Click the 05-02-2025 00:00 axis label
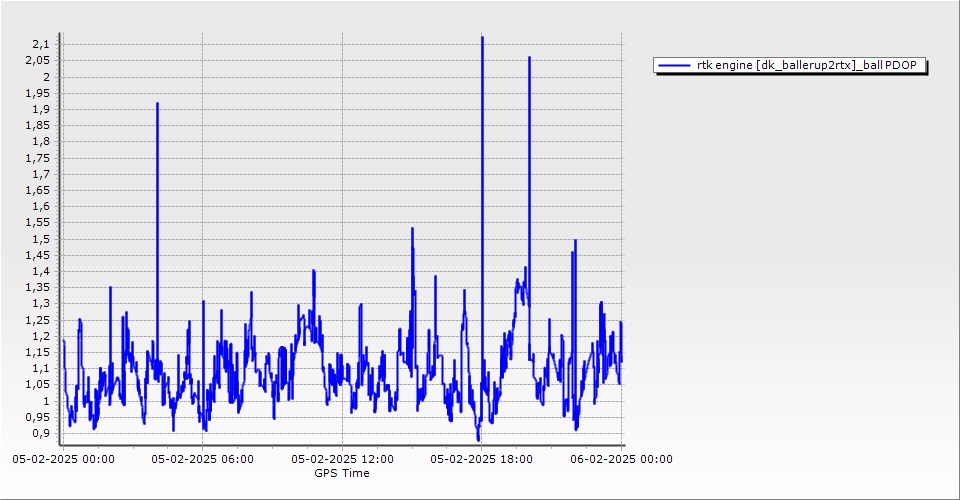 click(x=63, y=459)
